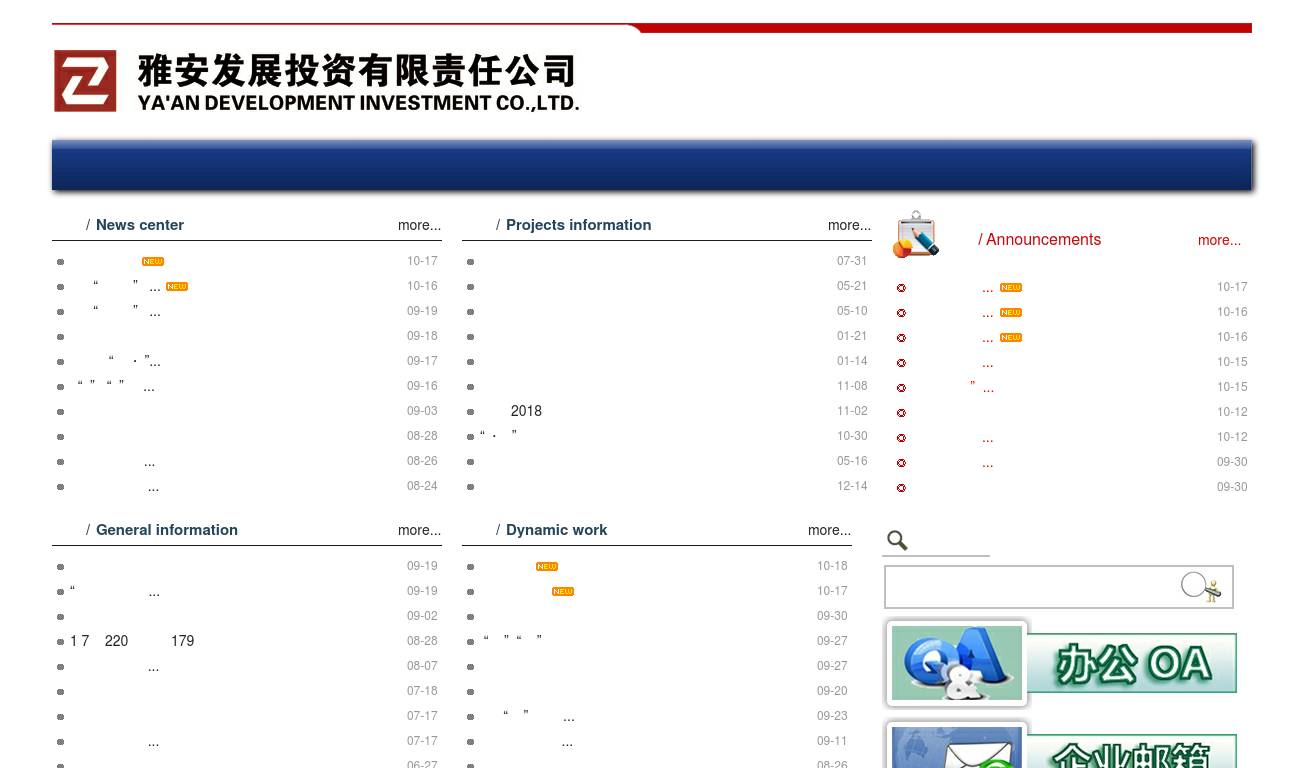This screenshot has width=1304, height=768.
Task: Click the Announcements clipboard icon
Action: [915, 235]
